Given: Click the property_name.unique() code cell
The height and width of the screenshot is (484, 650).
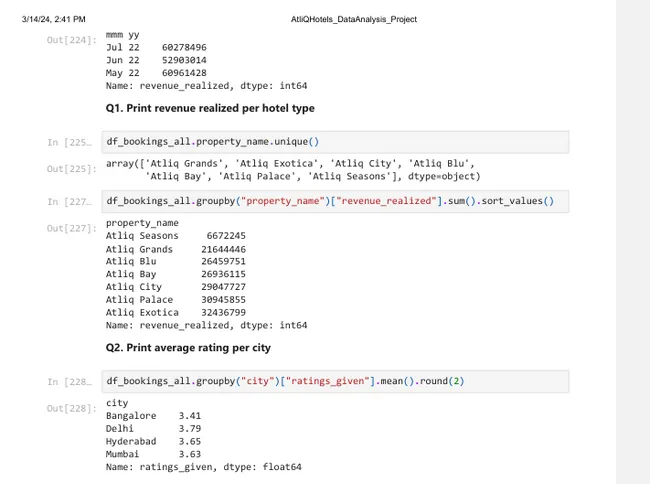Looking at the screenshot, I should click(x=335, y=142).
